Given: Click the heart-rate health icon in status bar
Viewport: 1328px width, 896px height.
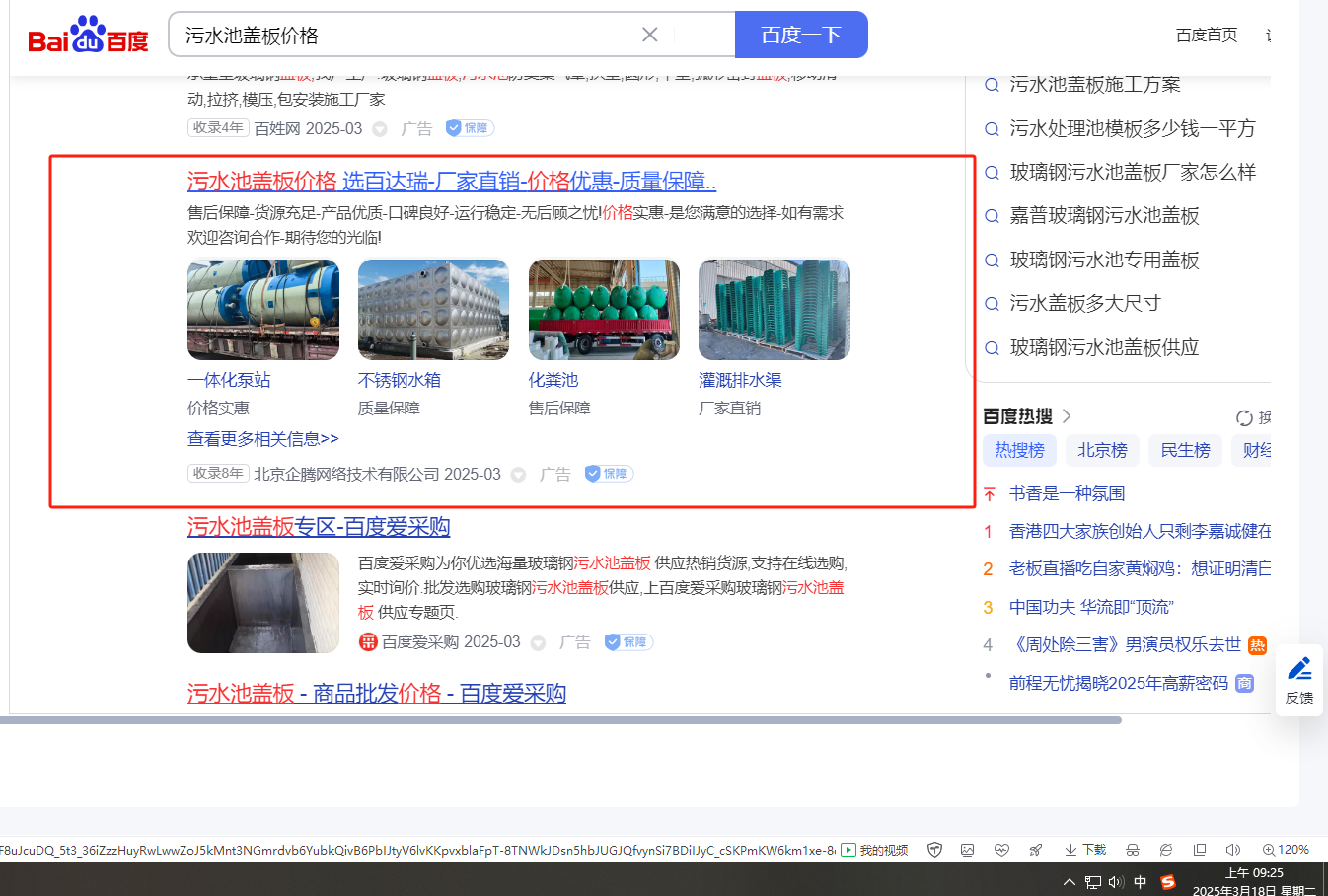Looking at the screenshot, I should point(1001,850).
